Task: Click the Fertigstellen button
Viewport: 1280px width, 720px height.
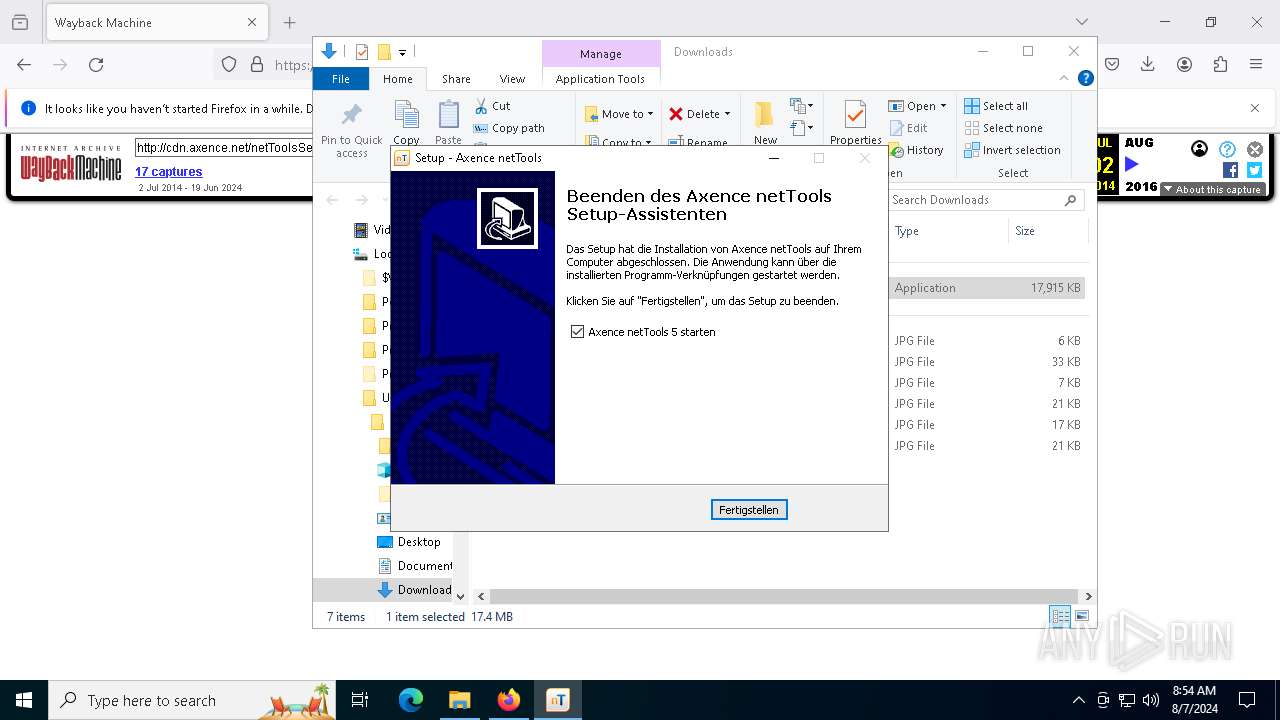Action: 749,509
